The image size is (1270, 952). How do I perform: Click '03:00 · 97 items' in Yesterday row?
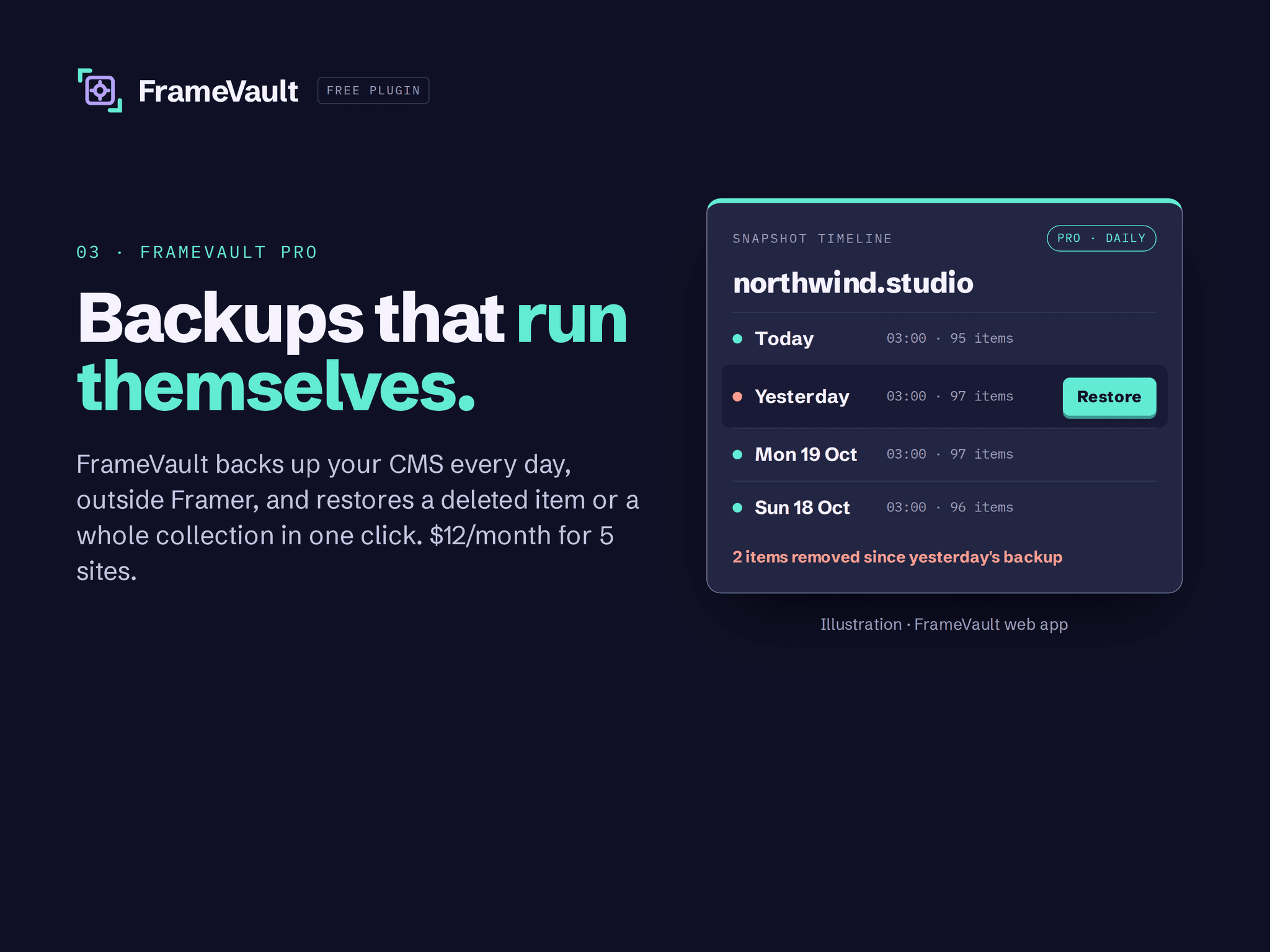coord(949,397)
